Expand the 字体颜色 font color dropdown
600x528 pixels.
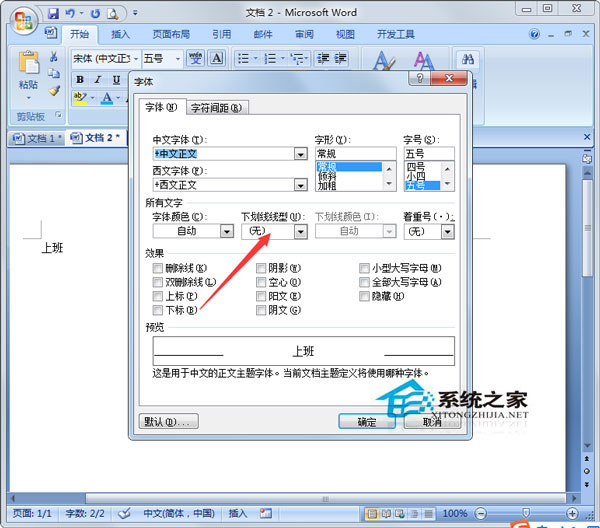coord(227,231)
